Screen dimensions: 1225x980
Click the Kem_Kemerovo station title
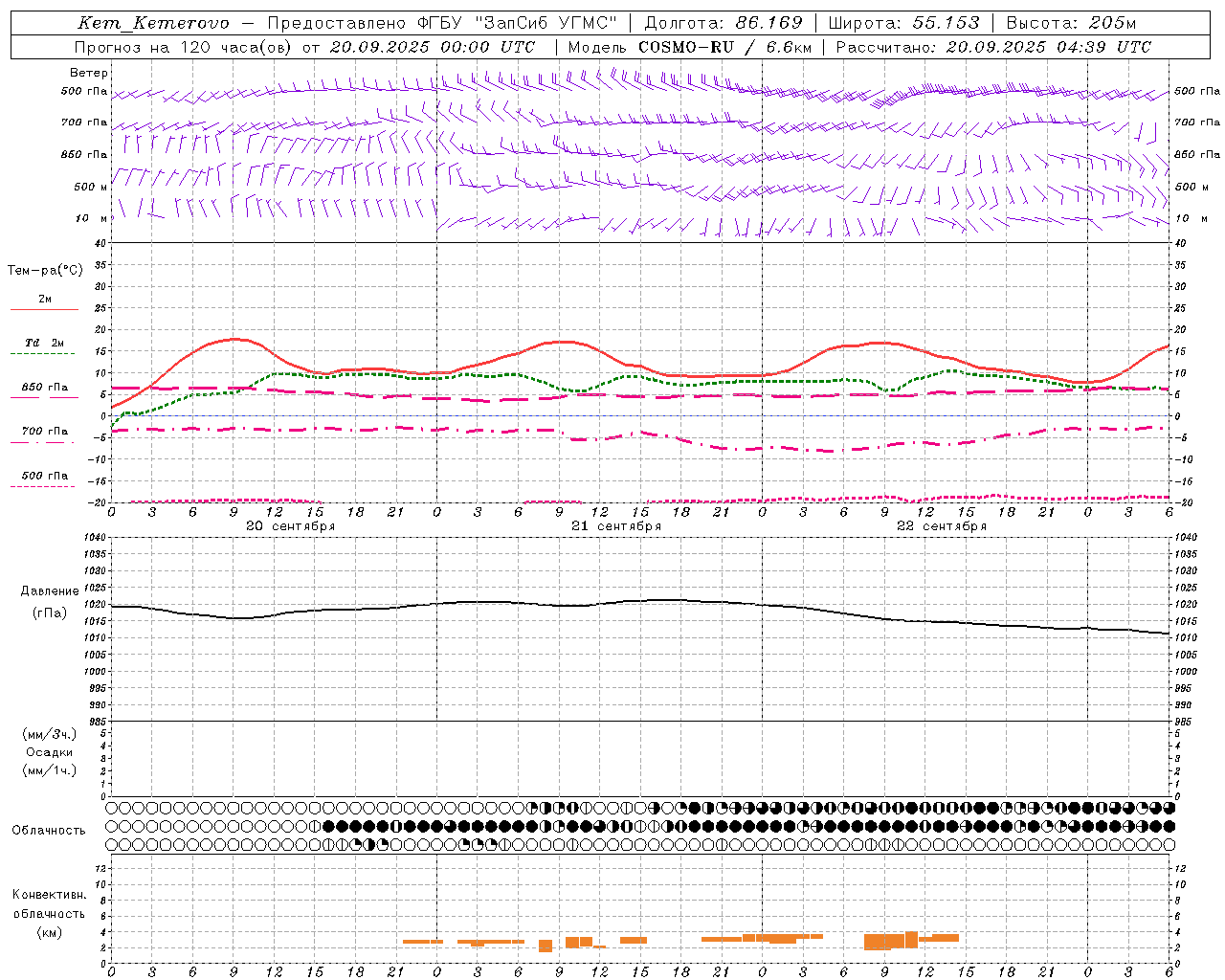click(x=153, y=24)
